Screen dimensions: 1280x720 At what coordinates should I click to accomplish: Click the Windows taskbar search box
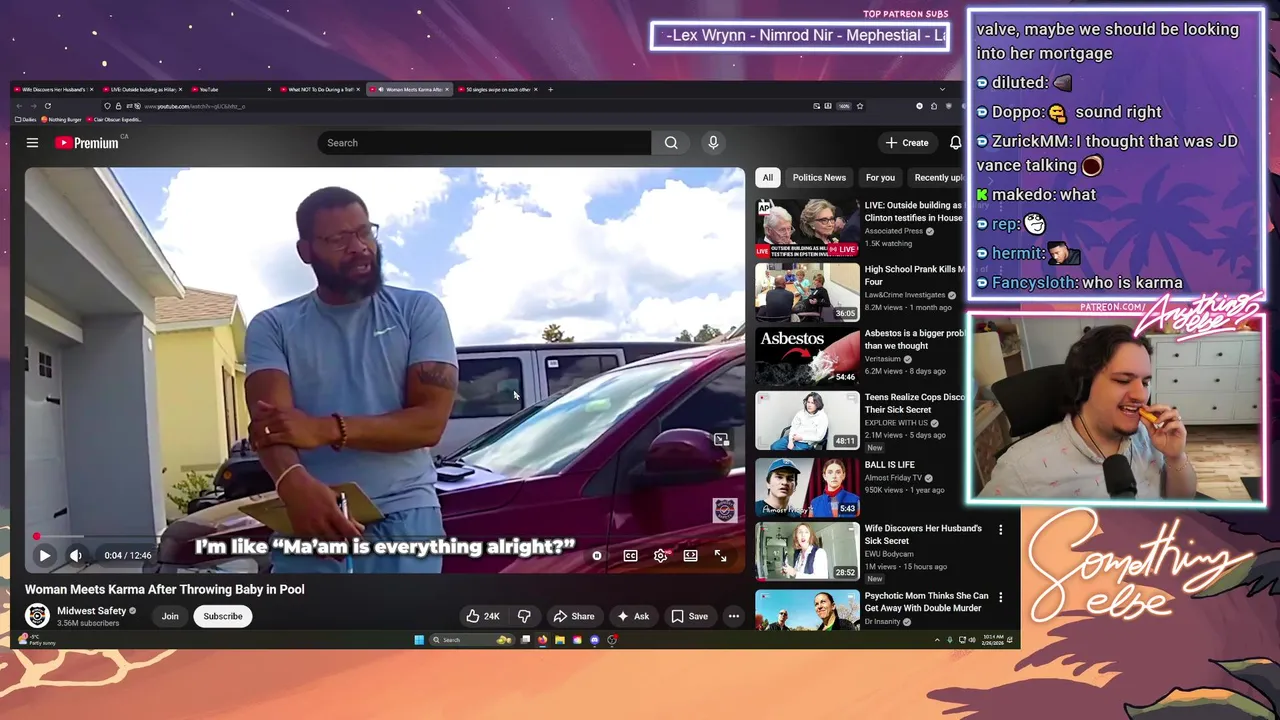point(471,640)
